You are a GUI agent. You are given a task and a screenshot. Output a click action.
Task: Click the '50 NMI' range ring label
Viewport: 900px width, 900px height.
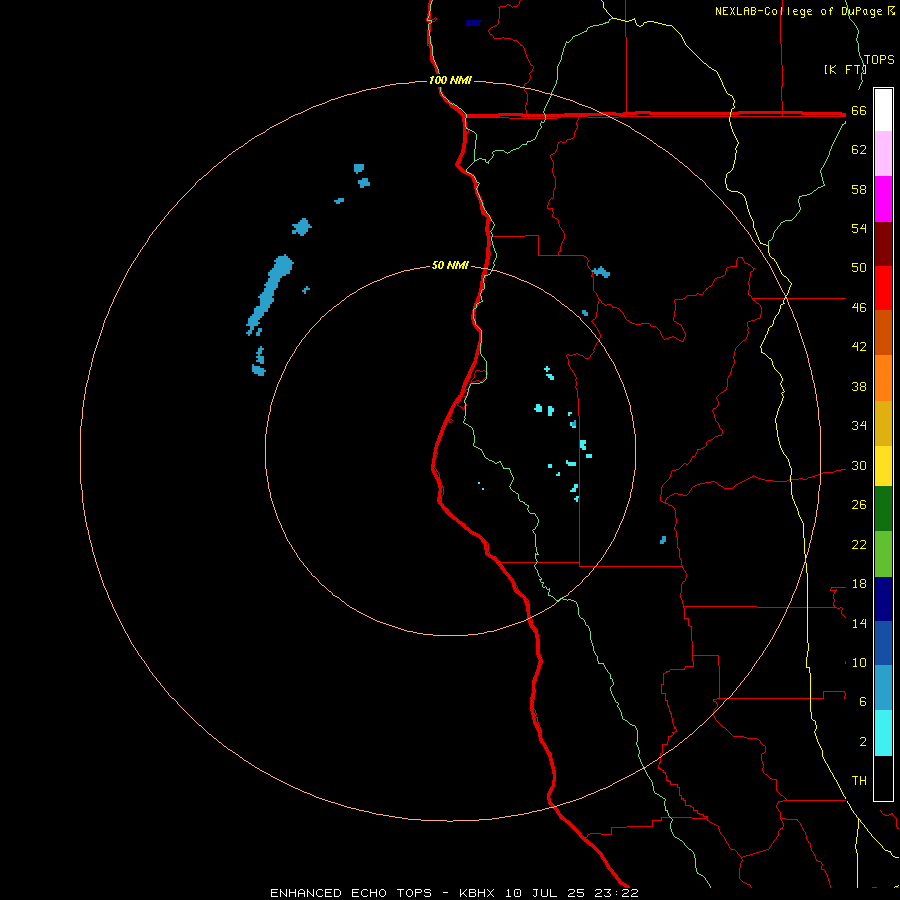pos(450,265)
